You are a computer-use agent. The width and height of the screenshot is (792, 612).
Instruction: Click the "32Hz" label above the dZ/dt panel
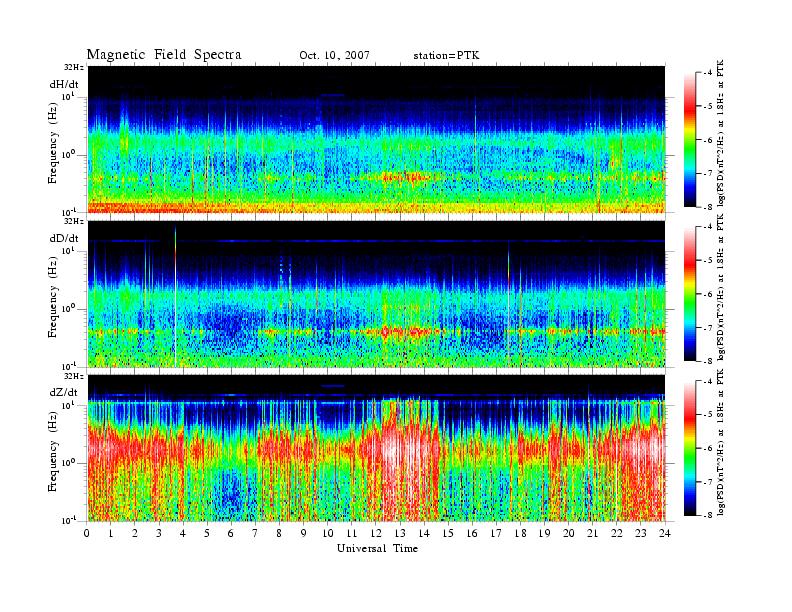pyautogui.click(x=73, y=376)
